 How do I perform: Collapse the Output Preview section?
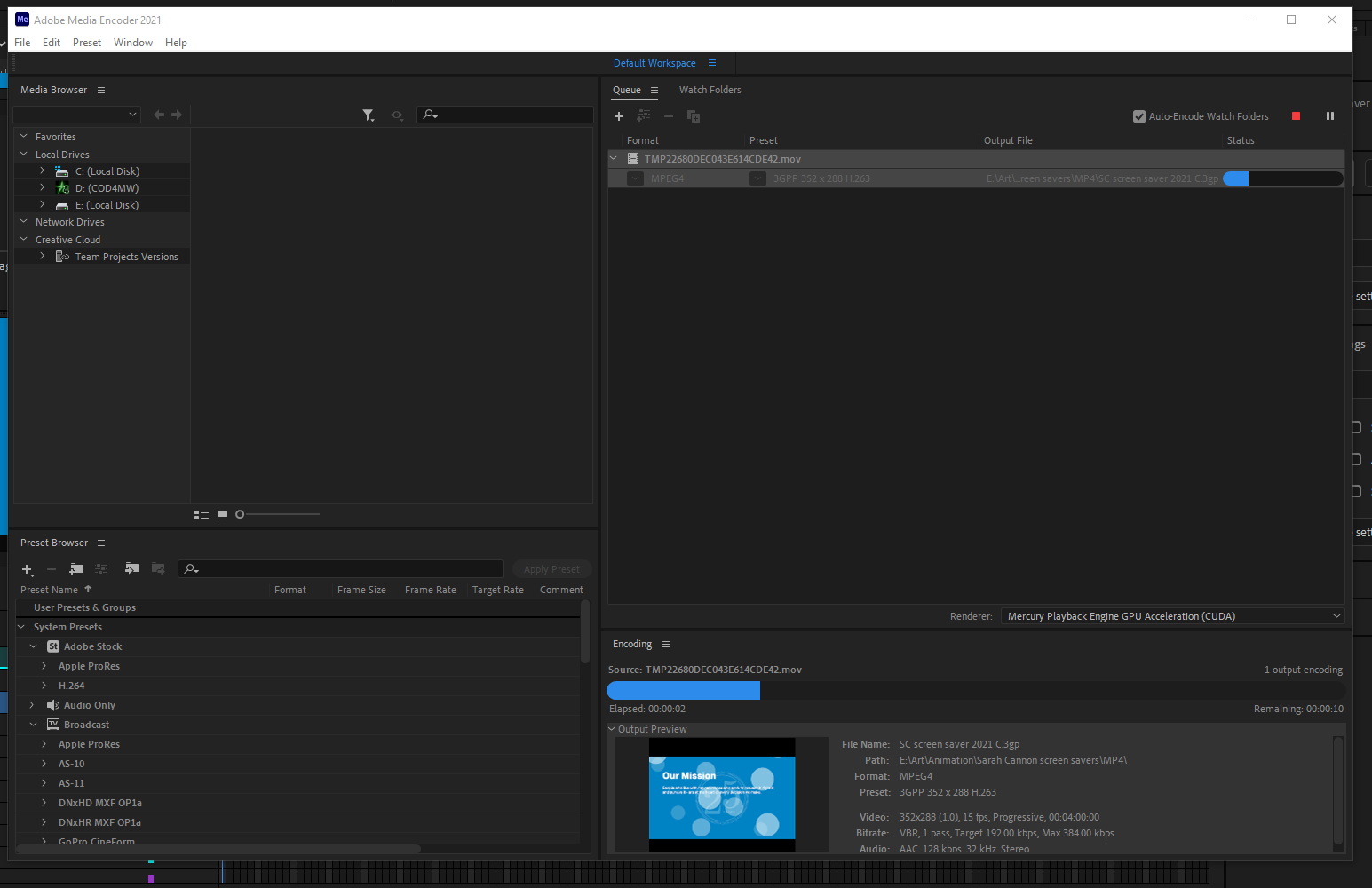[611, 728]
